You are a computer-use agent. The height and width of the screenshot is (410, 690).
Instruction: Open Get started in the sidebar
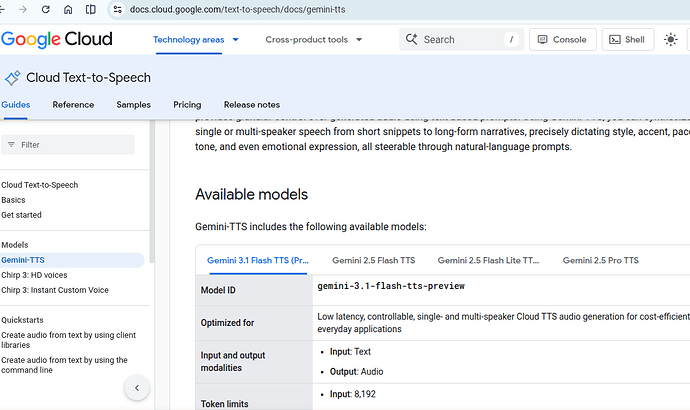(x=21, y=215)
